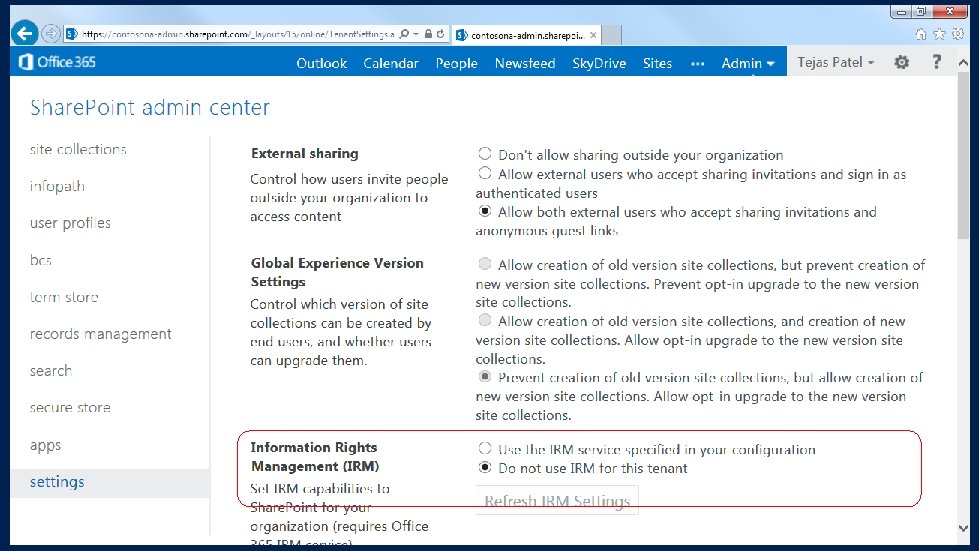Open secure store in left navigation

coord(70,407)
